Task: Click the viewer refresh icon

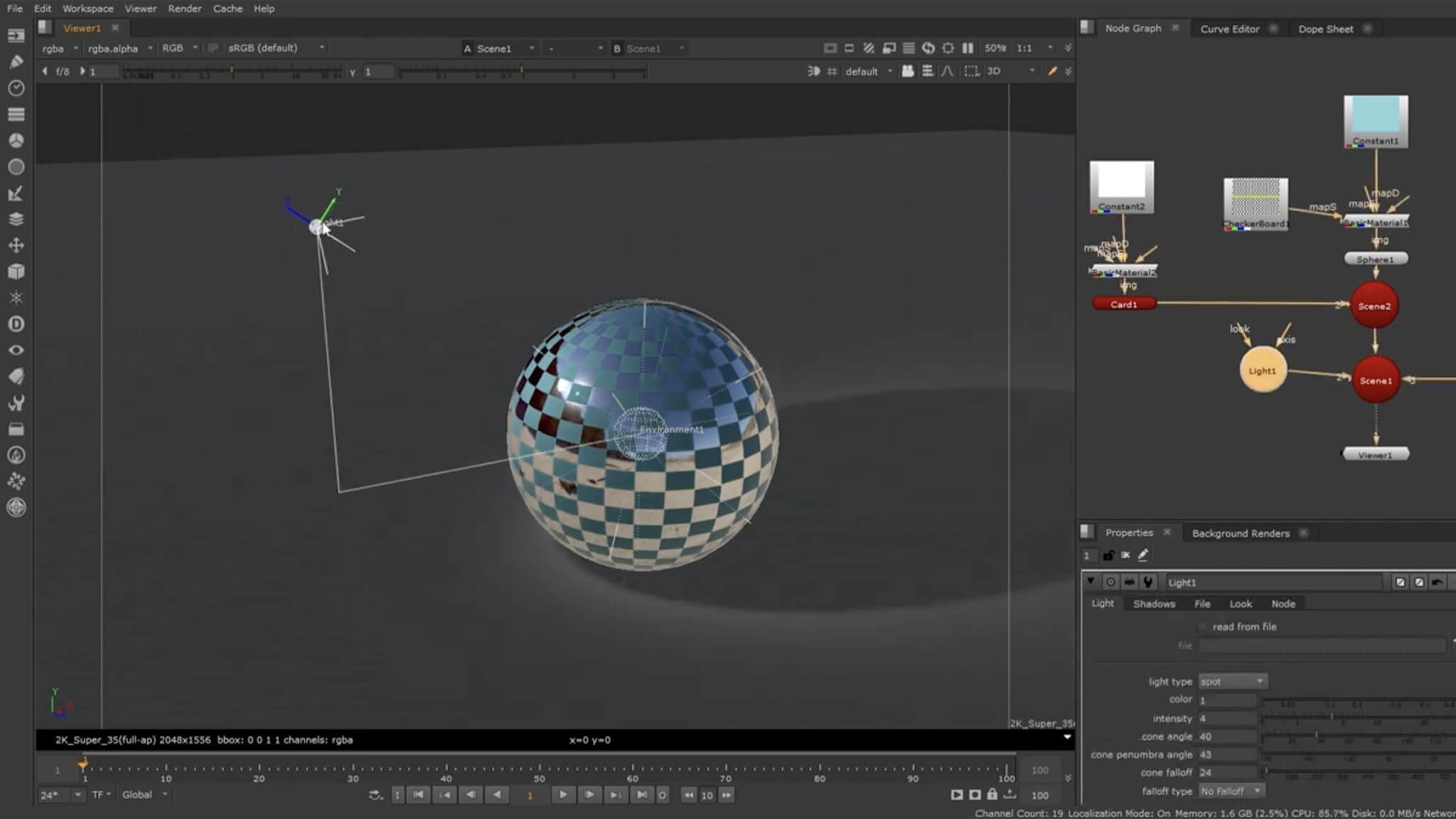Action: (928, 48)
